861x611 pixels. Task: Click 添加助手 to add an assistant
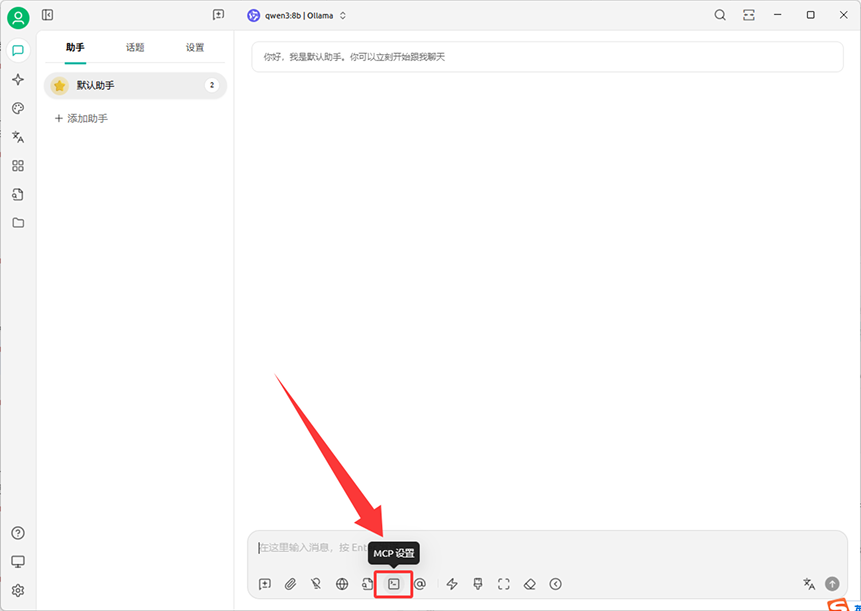click(81, 118)
